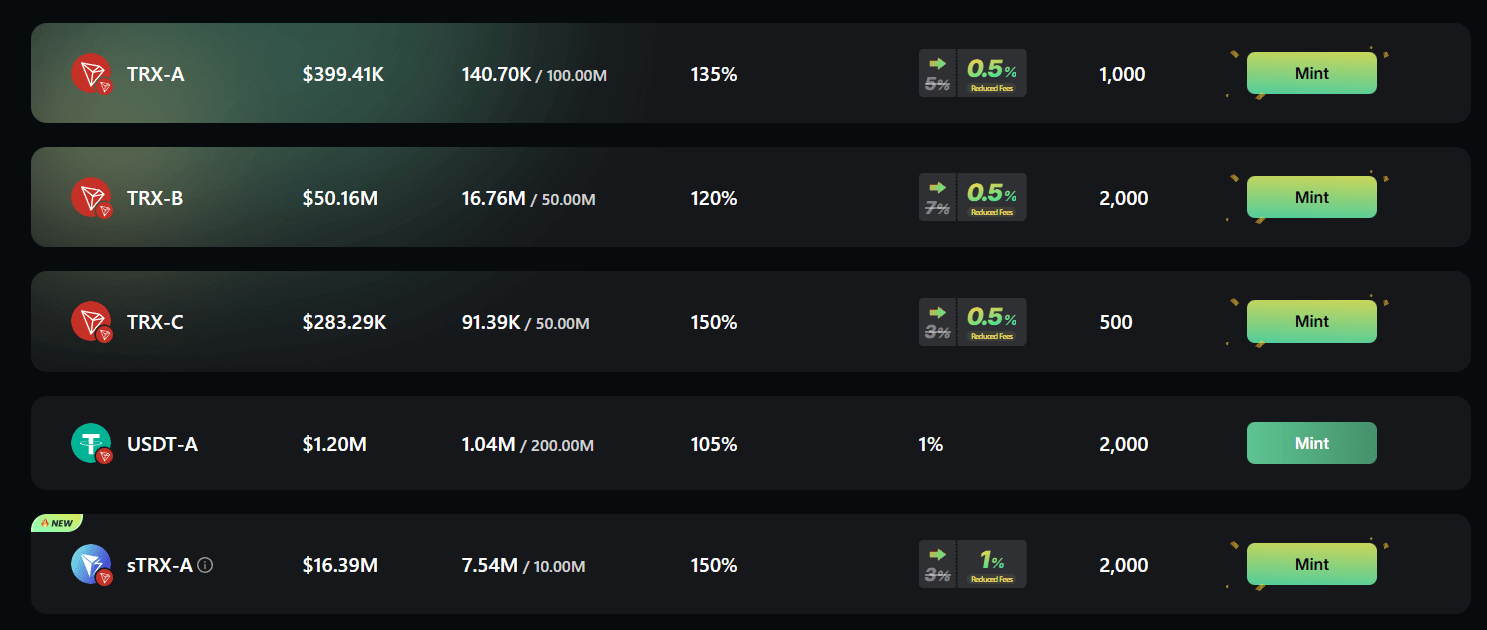Mint using TRX-B collateral
The width and height of the screenshot is (1487, 630).
click(x=1311, y=198)
